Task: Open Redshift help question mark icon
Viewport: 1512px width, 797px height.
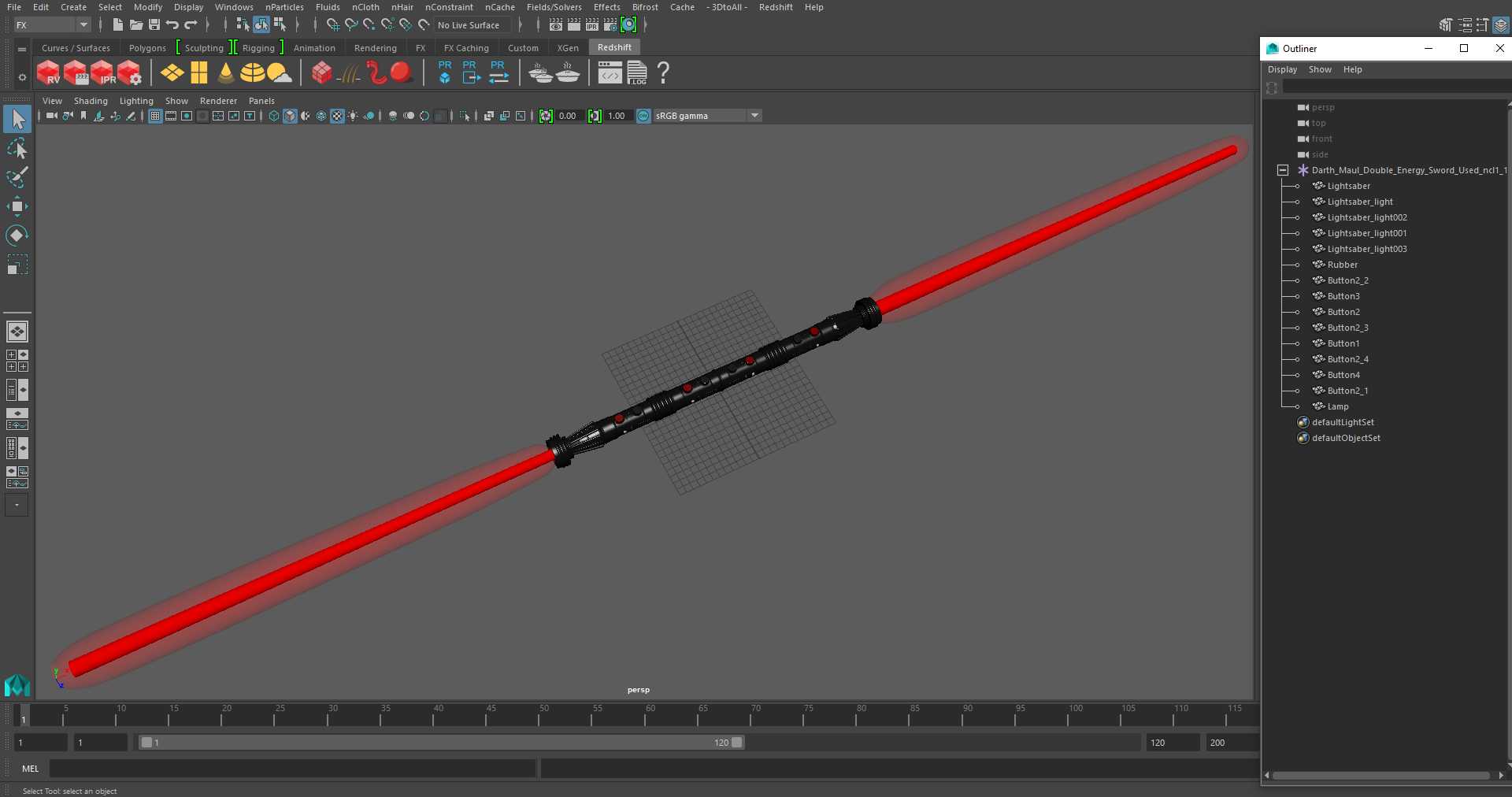Action: (x=663, y=73)
